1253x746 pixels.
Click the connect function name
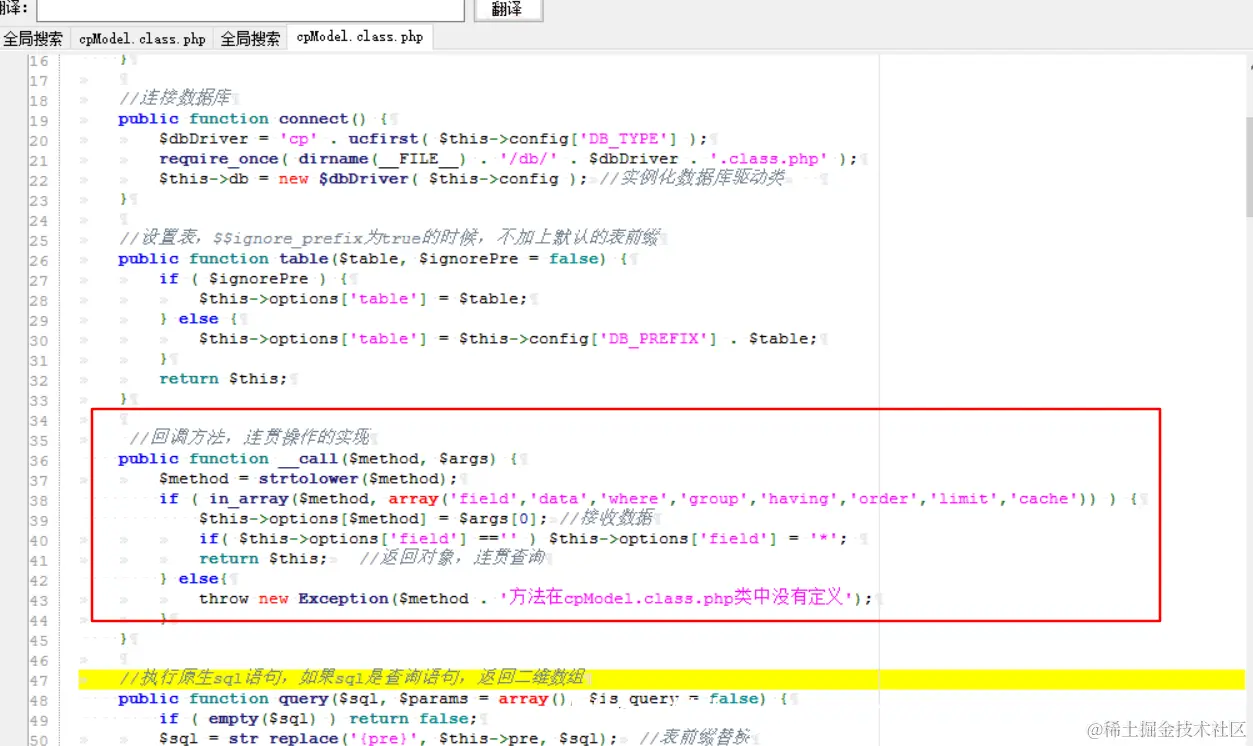313,119
